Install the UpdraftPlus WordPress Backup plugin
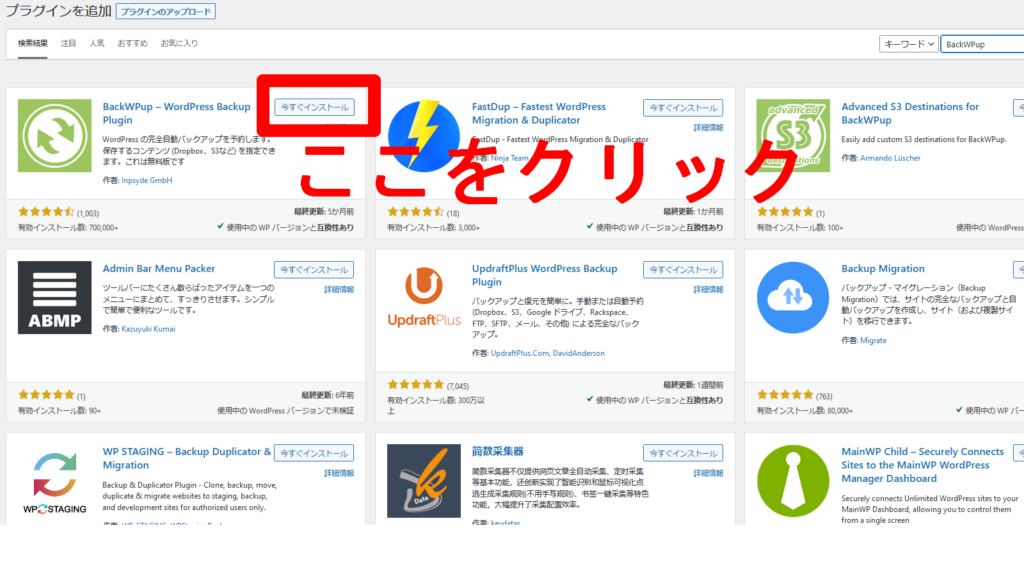The width and height of the screenshot is (1024, 576). [683, 270]
